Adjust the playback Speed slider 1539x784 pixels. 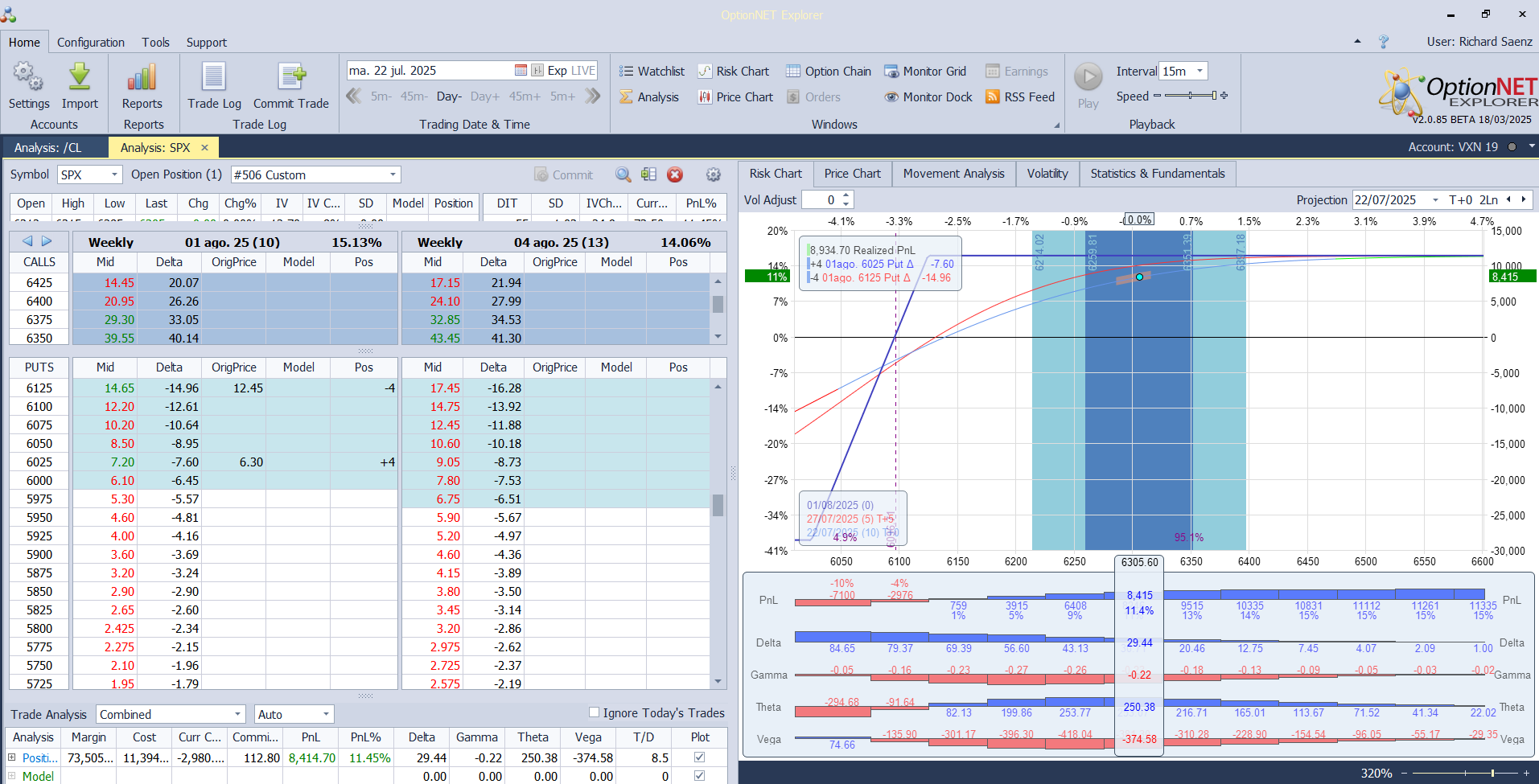[1191, 96]
